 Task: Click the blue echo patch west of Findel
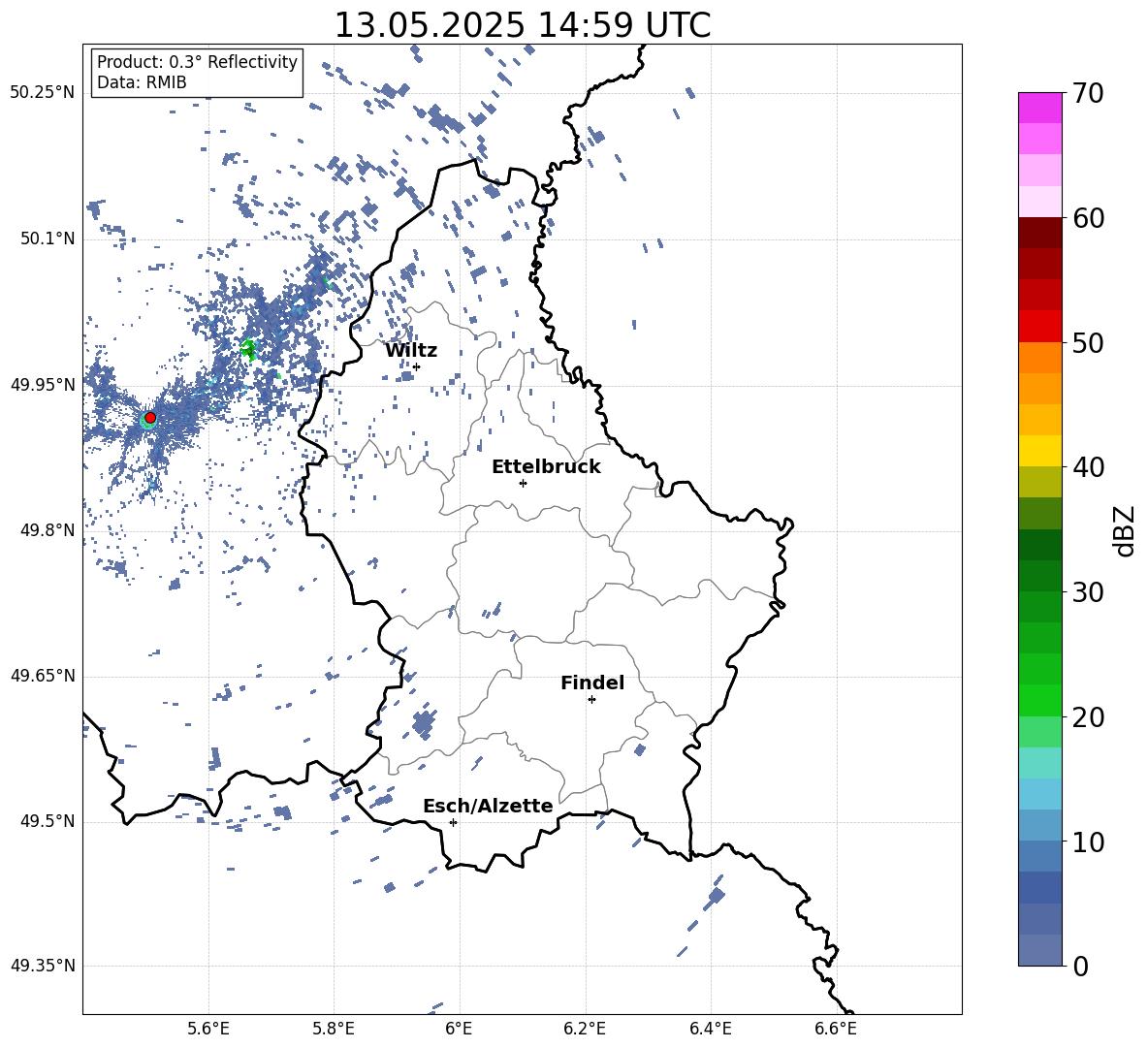click(x=423, y=723)
